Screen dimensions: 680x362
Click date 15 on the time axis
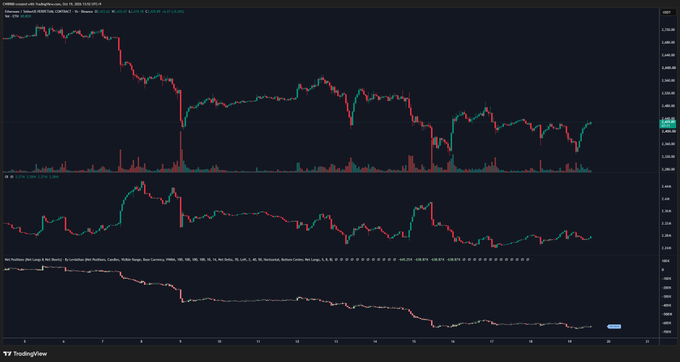pos(414,342)
